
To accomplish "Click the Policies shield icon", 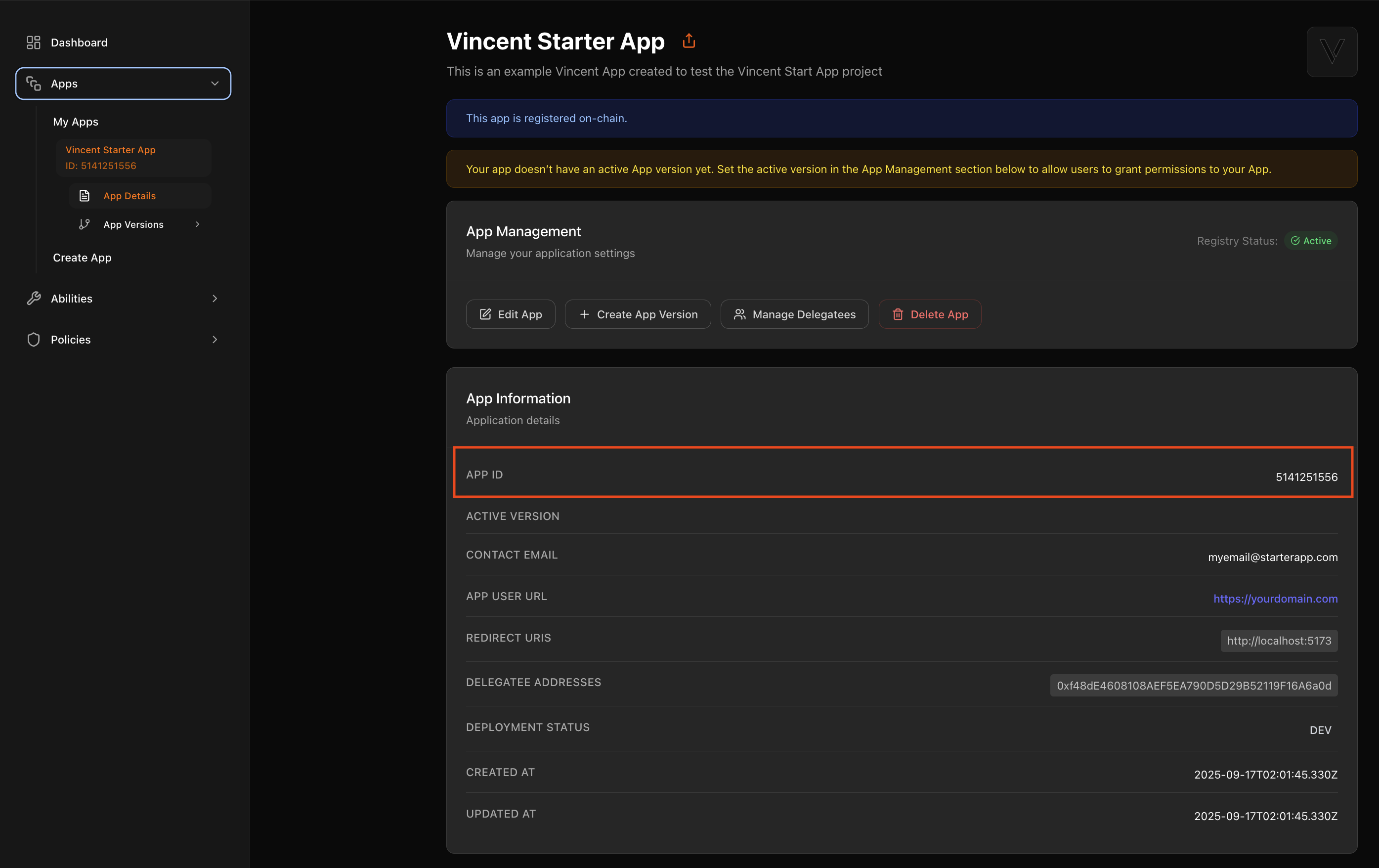I will (34, 340).
